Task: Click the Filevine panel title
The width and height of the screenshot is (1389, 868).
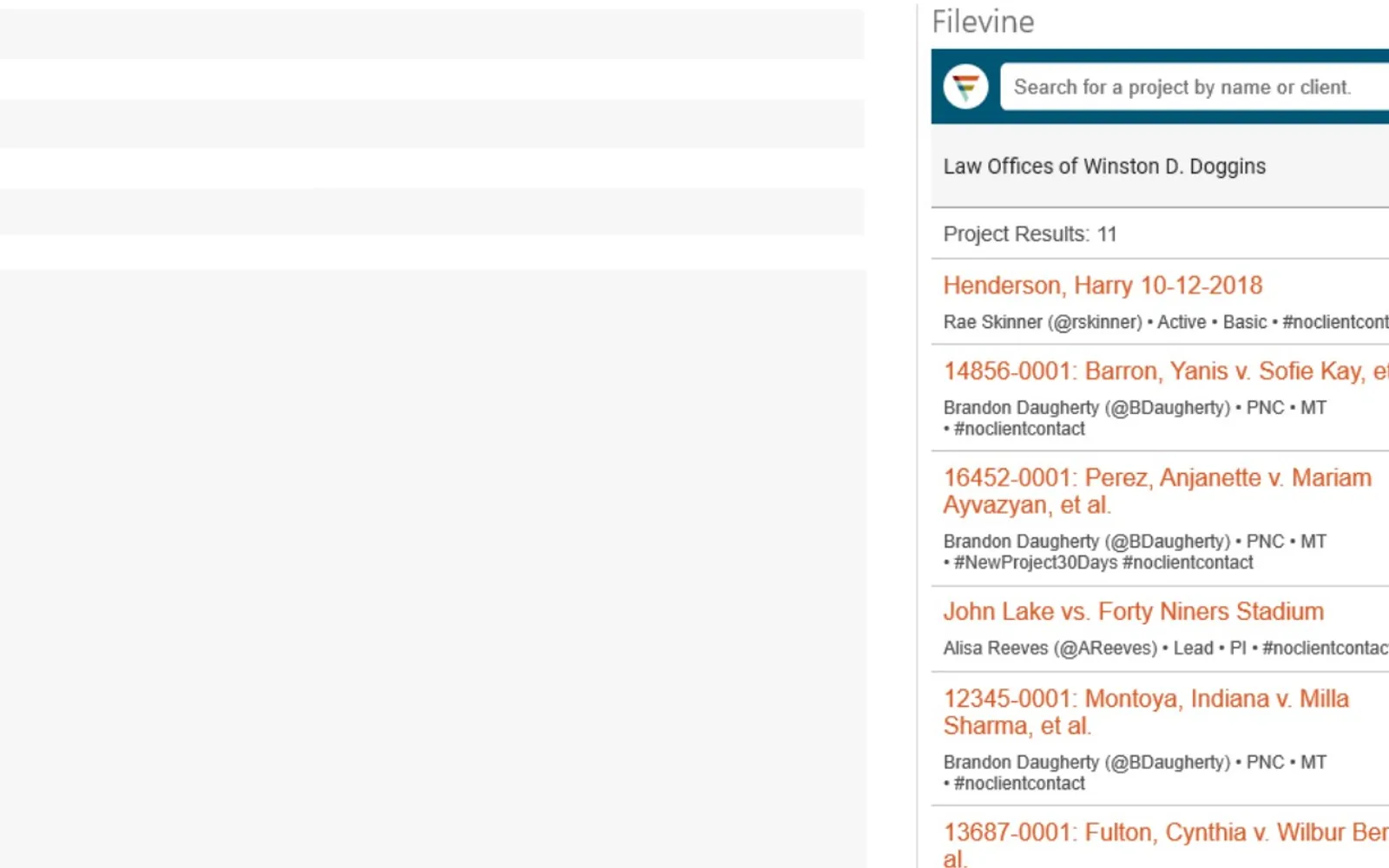Action: pyautogui.click(x=983, y=22)
